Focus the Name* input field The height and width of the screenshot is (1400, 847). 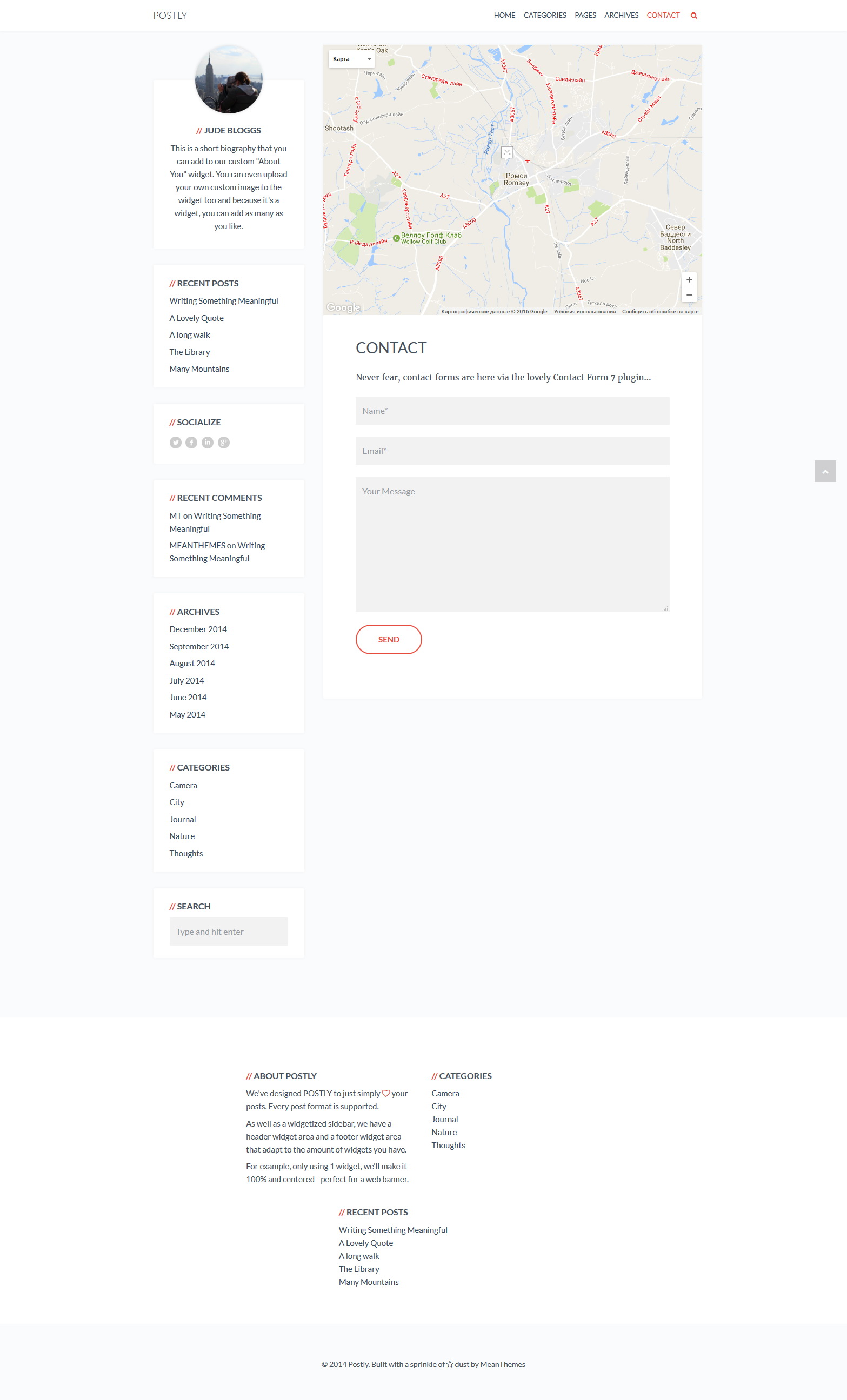512,411
